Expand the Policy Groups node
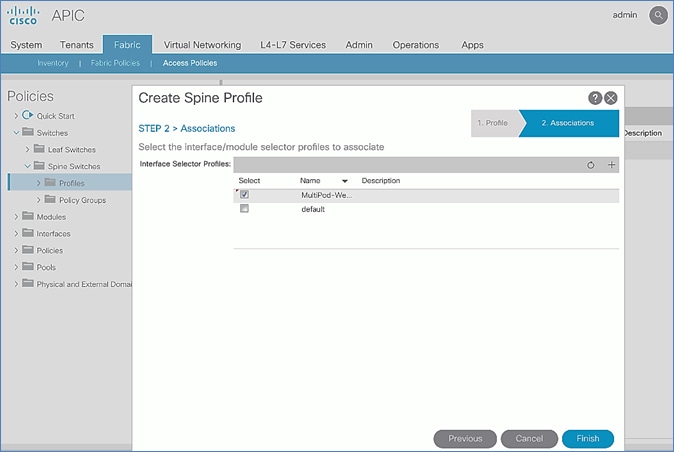Viewport: 674px width, 452px height. point(38,200)
